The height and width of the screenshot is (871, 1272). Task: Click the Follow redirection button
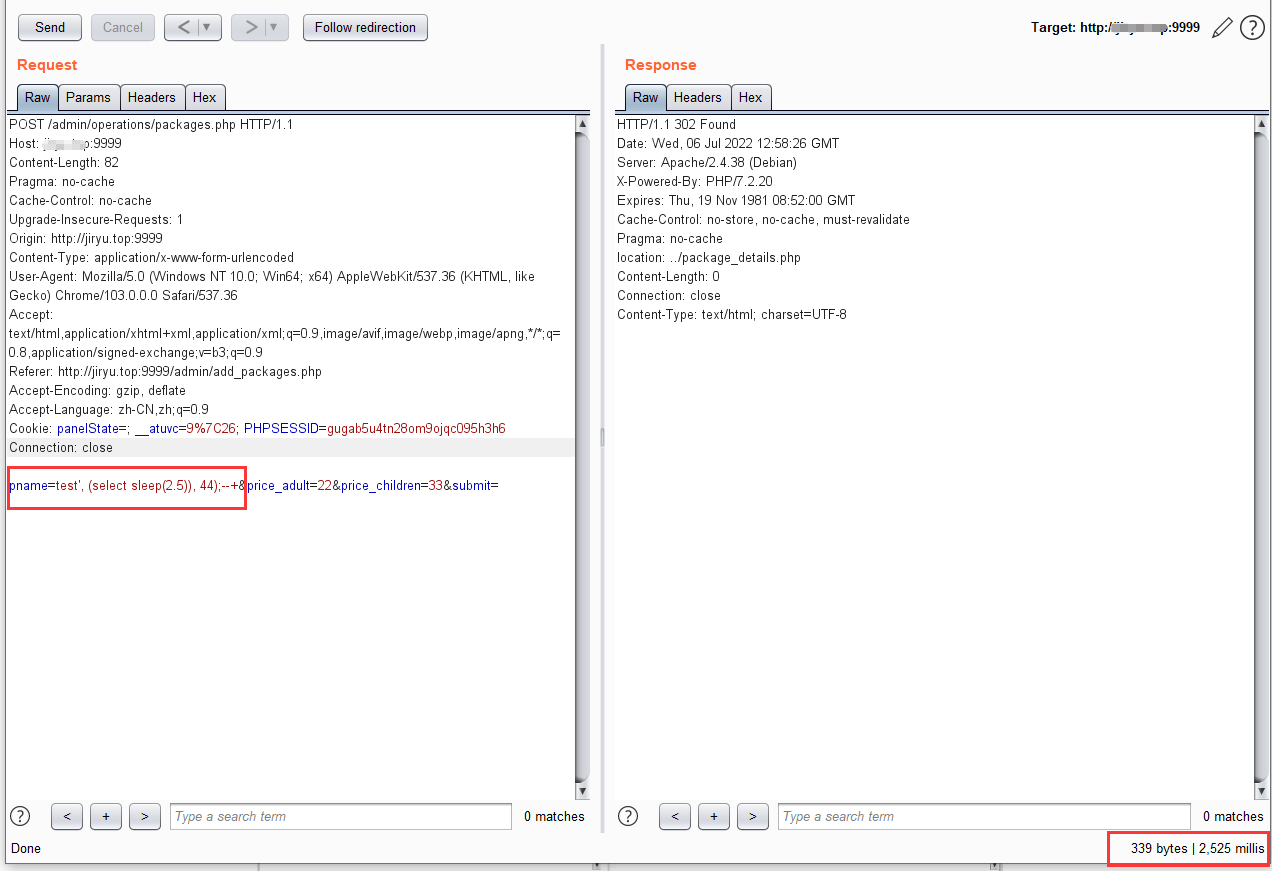365,27
